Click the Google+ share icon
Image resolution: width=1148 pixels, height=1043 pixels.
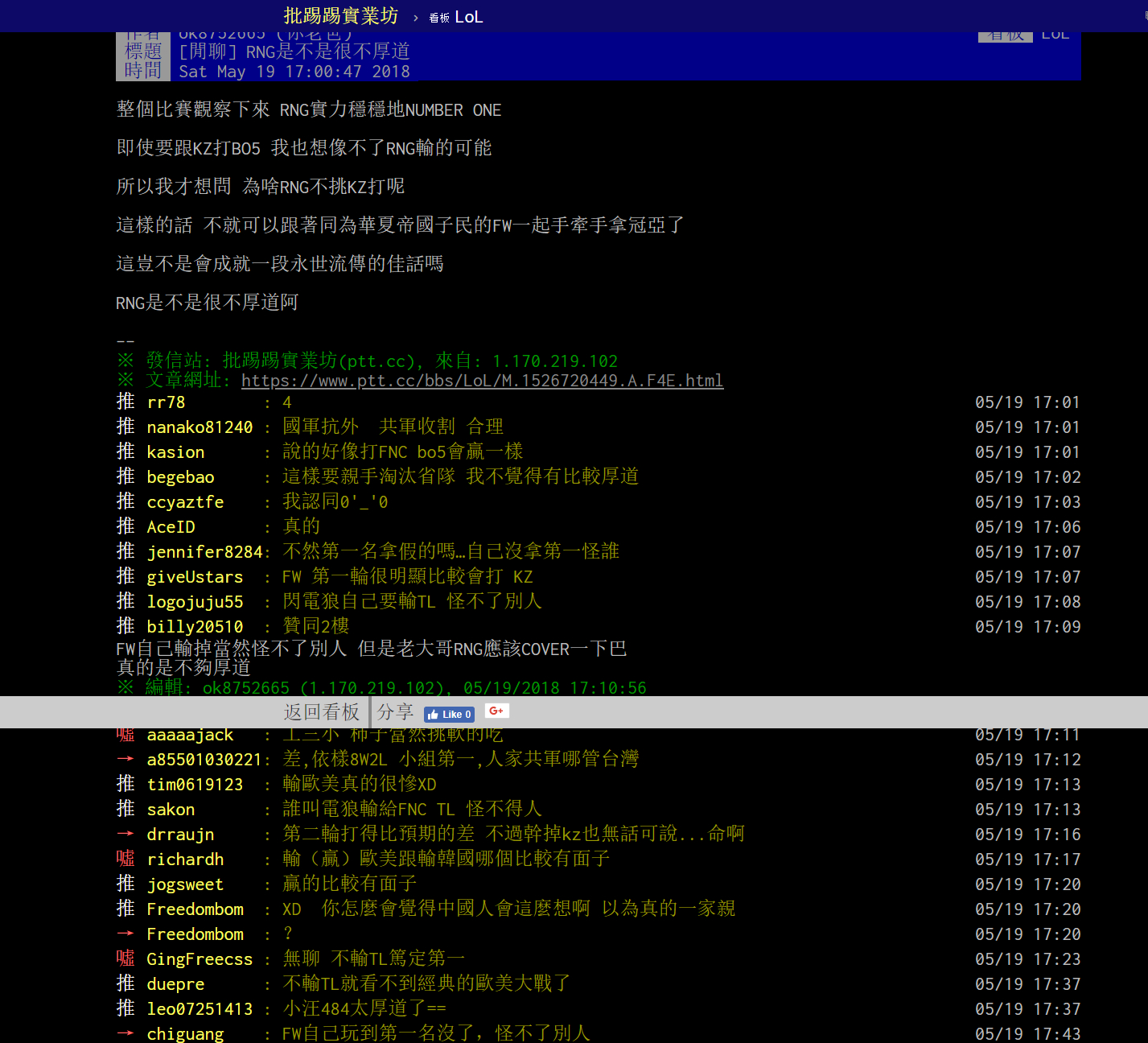[496, 711]
